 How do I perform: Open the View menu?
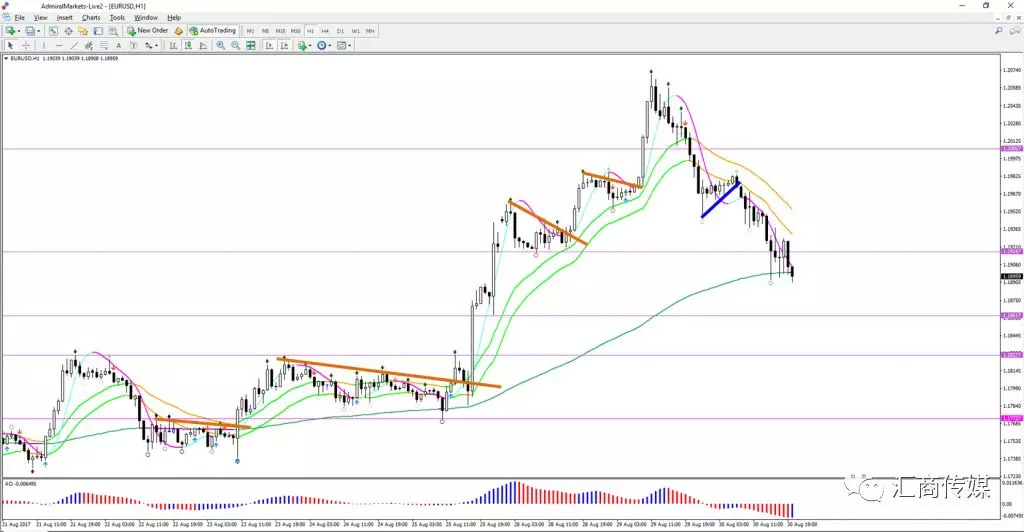pyautogui.click(x=40, y=18)
